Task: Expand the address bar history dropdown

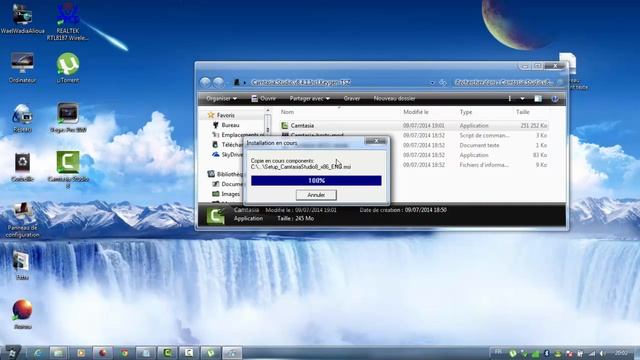Action: [432, 82]
